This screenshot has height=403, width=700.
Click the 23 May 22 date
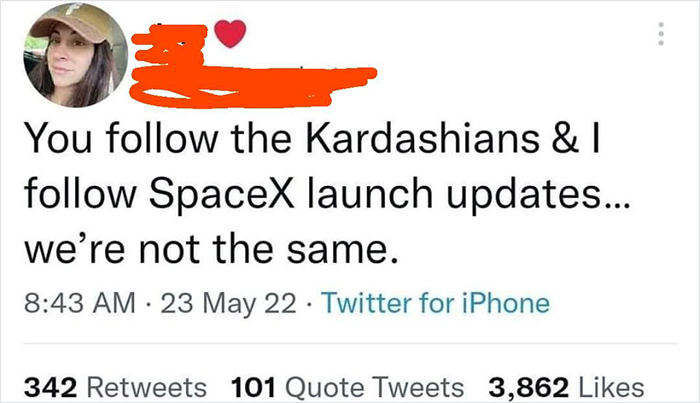(x=213, y=303)
